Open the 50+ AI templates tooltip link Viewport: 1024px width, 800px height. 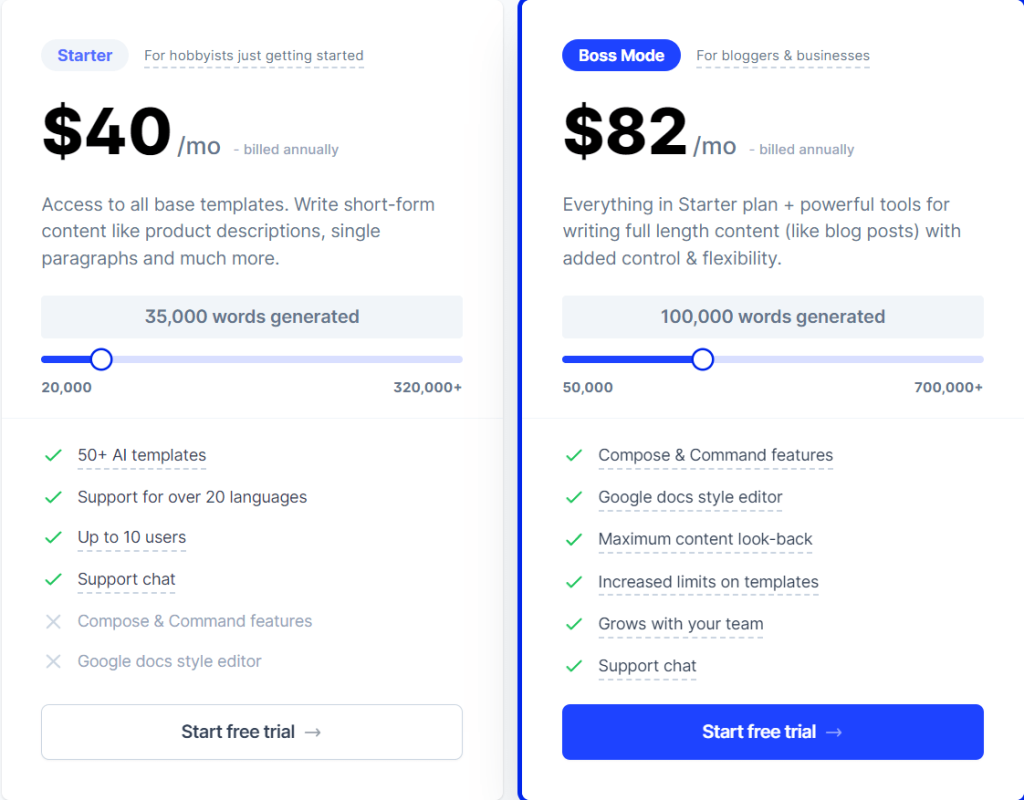tap(142, 455)
